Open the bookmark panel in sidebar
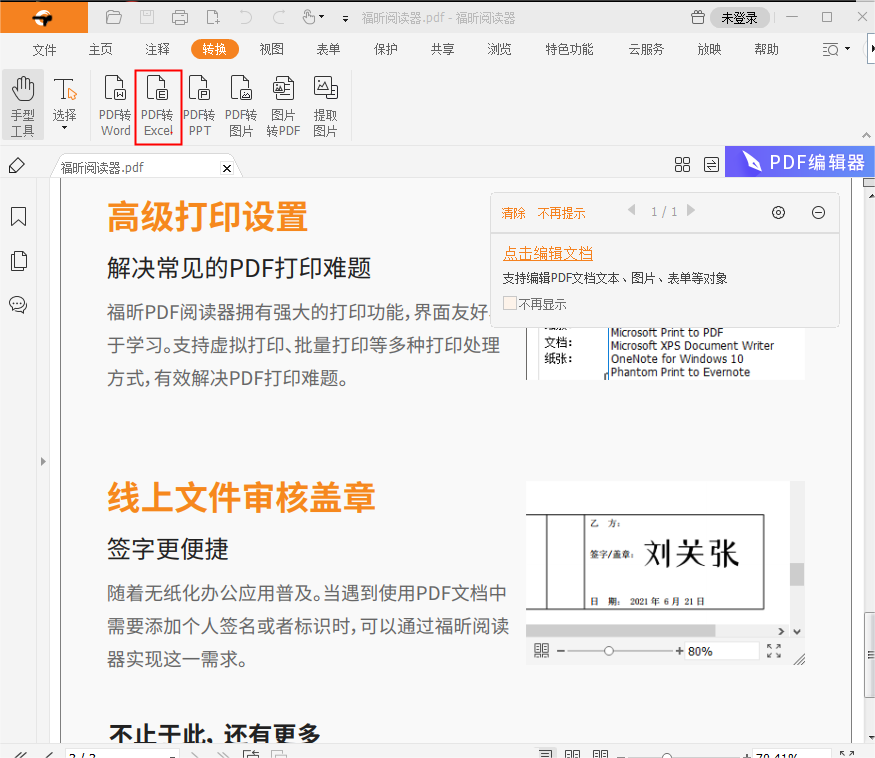The width and height of the screenshot is (875, 758). point(18,216)
